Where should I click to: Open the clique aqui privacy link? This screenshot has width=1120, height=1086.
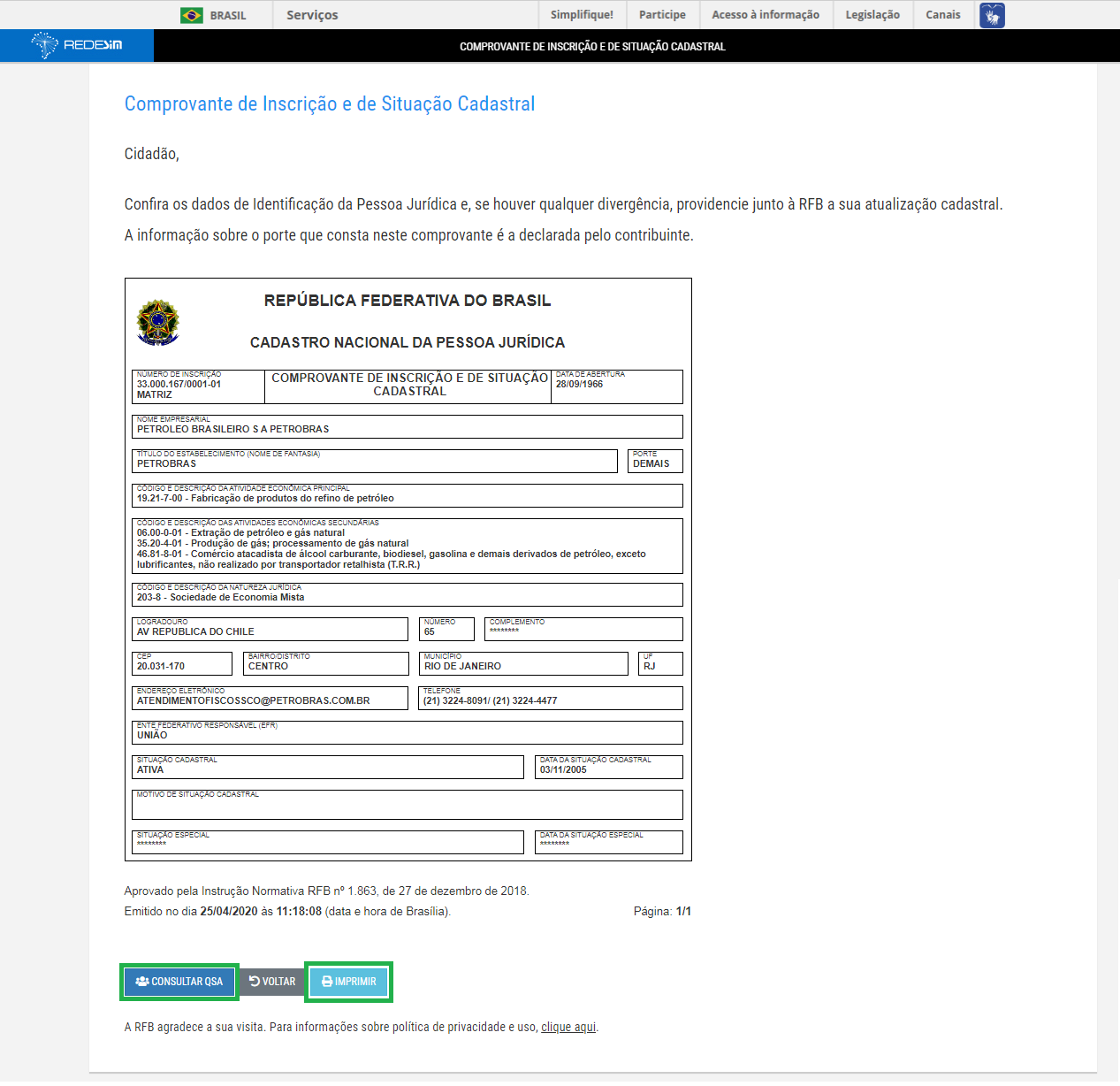point(568,1027)
